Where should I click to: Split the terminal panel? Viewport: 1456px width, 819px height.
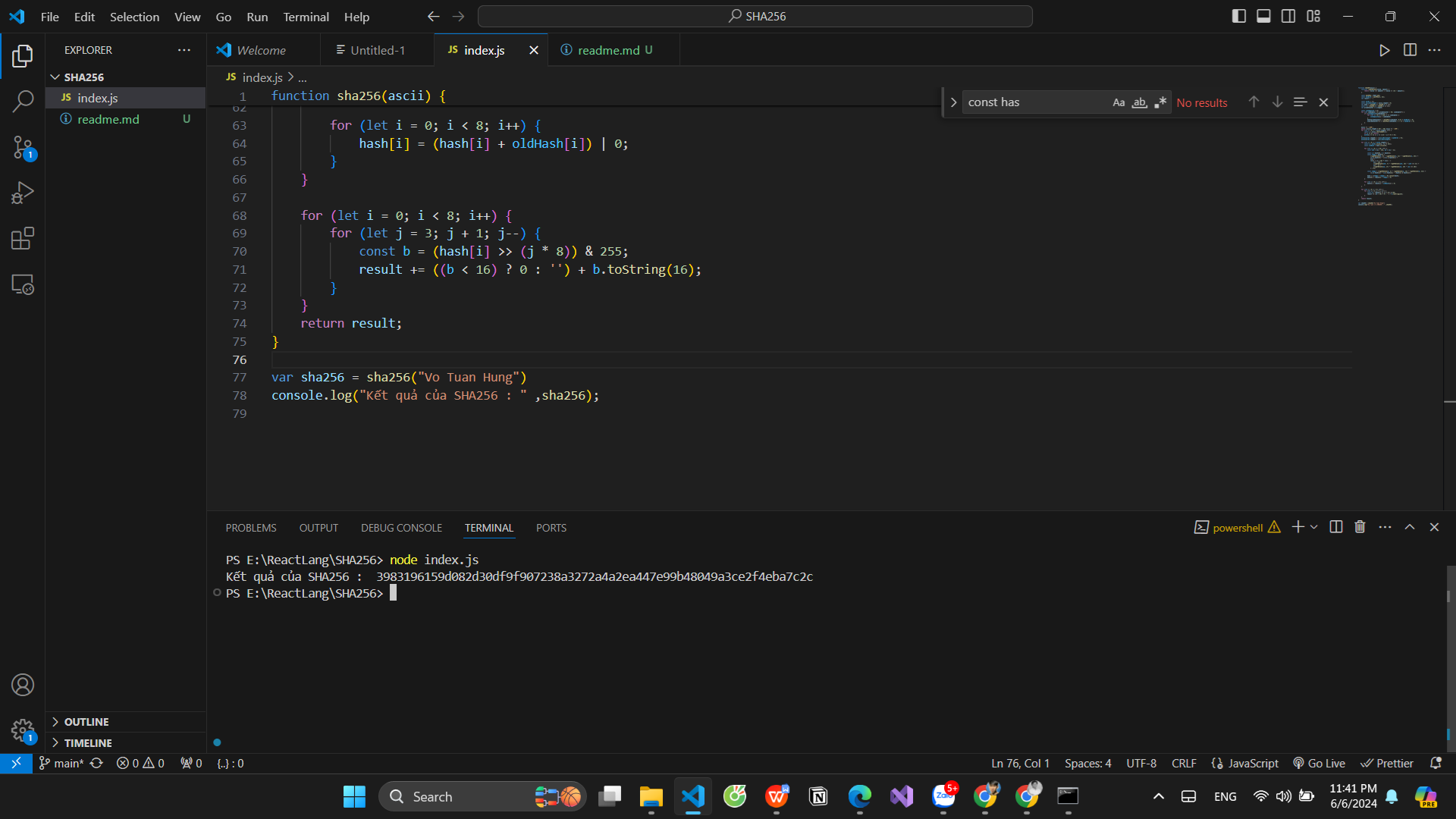[x=1336, y=527]
